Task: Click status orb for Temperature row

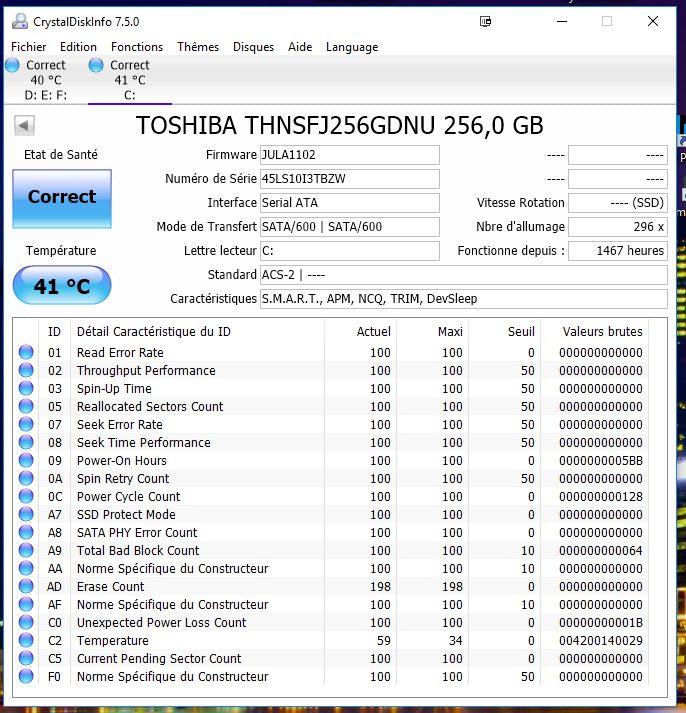Action: pyautogui.click(x=26, y=640)
